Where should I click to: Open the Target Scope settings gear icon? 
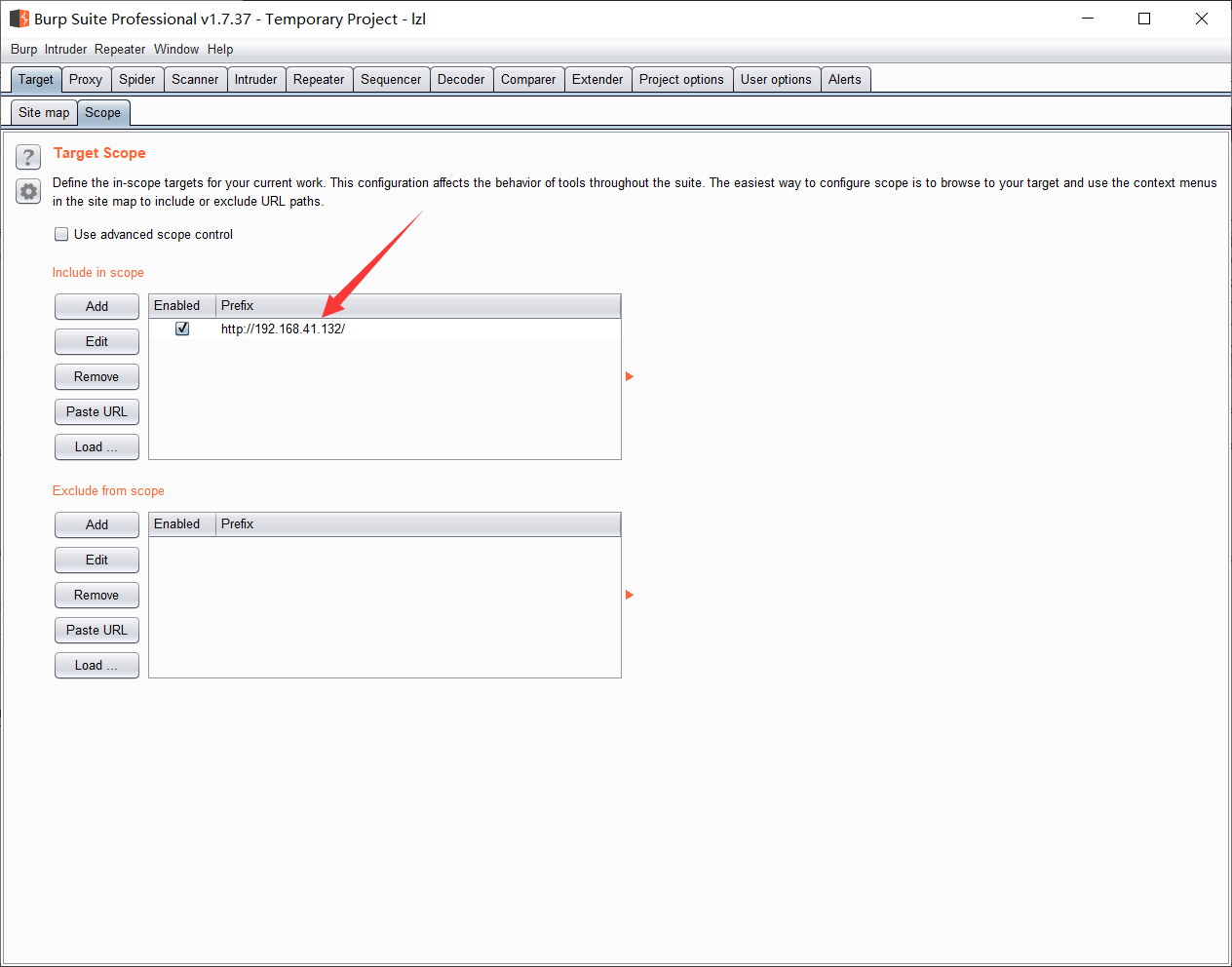[x=27, y=191]
